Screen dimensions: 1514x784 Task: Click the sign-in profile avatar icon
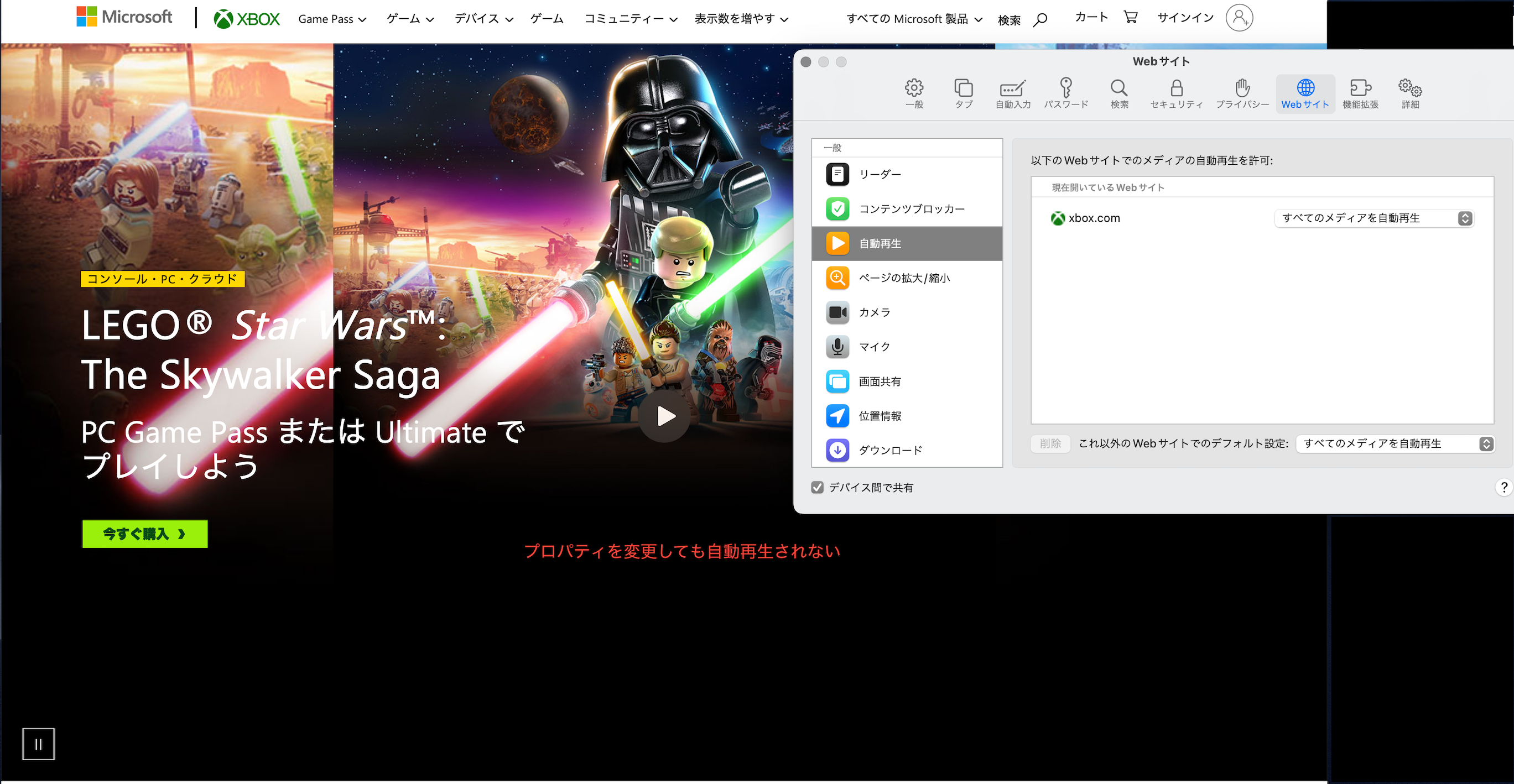1239,18
